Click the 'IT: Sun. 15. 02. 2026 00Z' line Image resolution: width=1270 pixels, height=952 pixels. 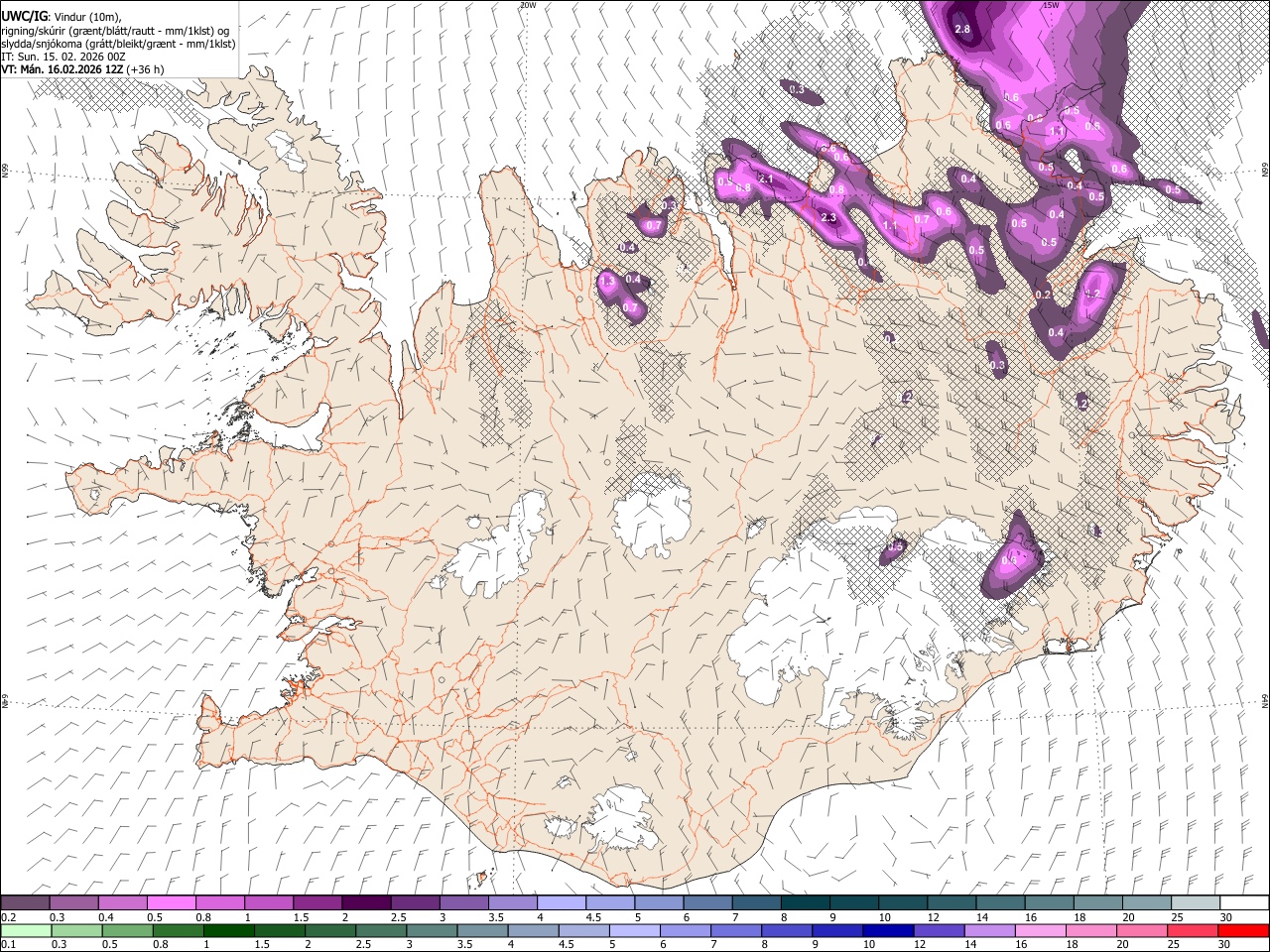click(63, 57)
